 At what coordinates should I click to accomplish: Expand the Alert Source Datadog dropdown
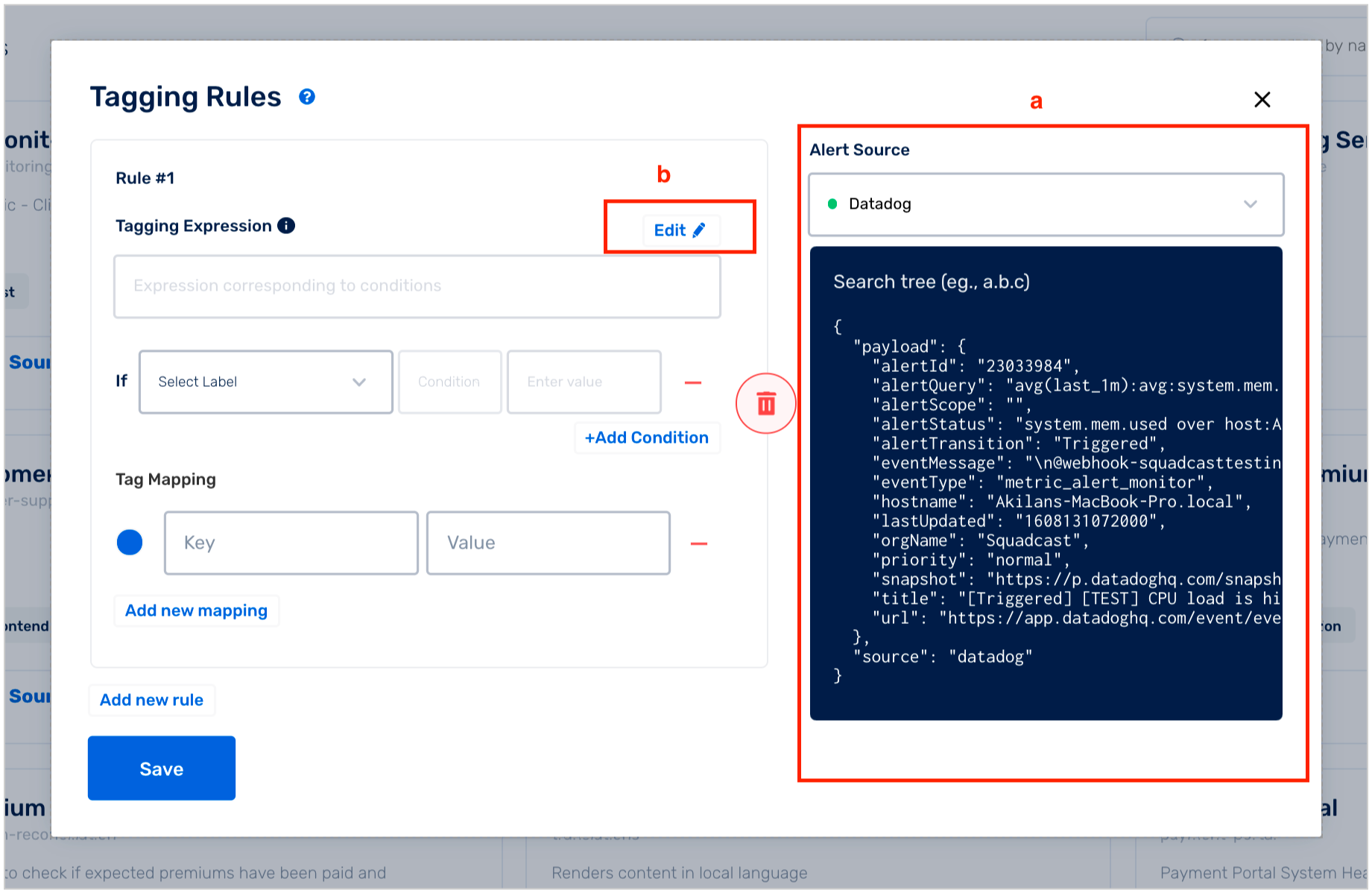[1046, 204]
